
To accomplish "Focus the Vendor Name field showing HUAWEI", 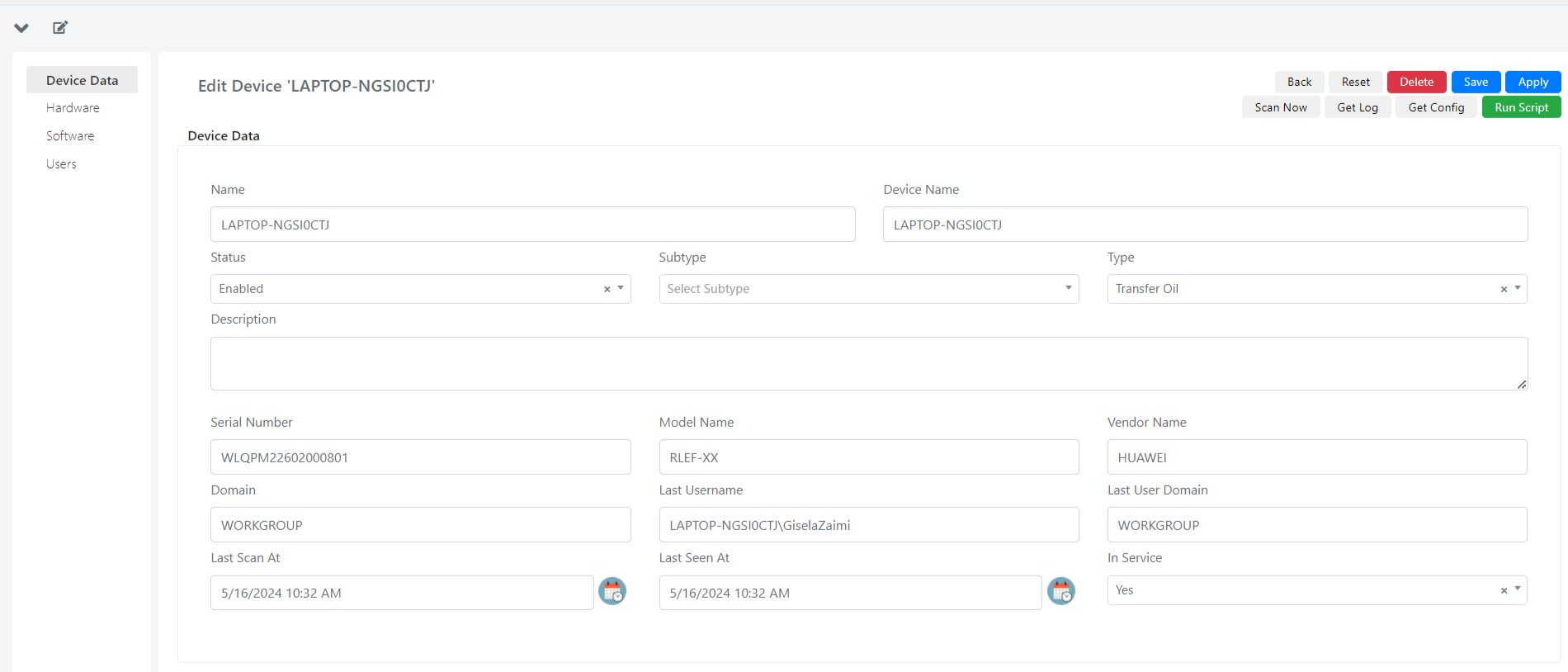I will tap(1317, 457).
